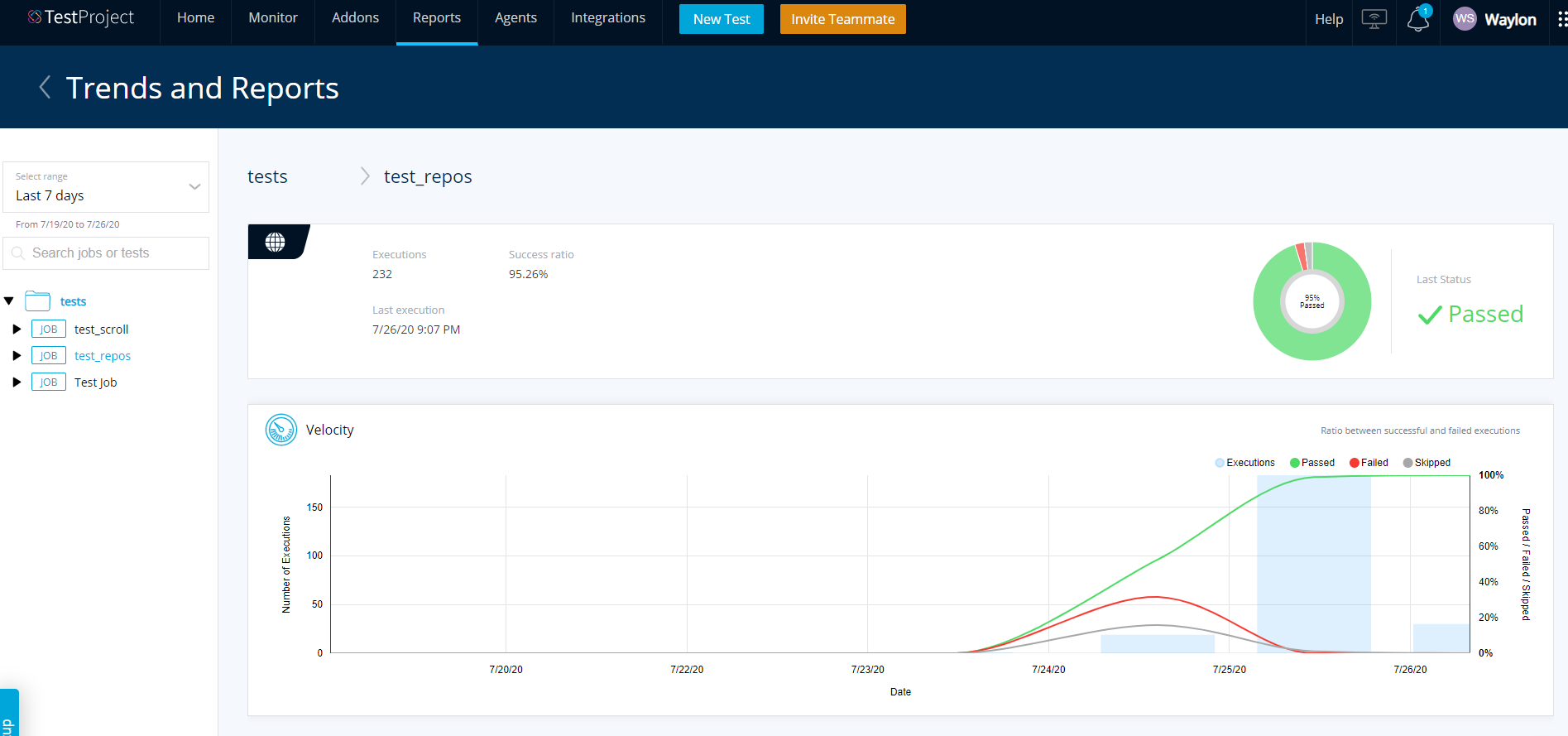This screenshot has width=1568, height=736.
Task: Expand the test_scroll job
Action: pyautogui.click(x=17, y=330)
